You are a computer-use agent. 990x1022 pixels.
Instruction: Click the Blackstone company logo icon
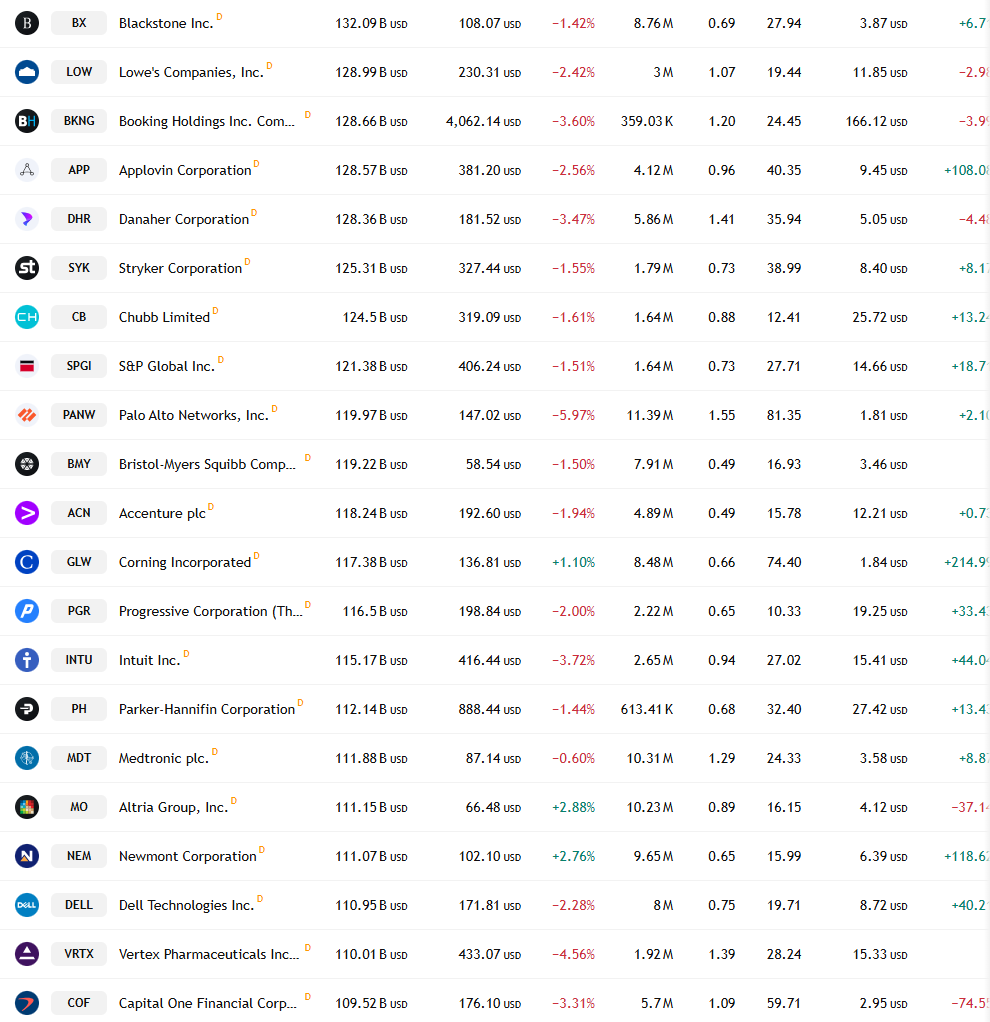tap(27, 23)
